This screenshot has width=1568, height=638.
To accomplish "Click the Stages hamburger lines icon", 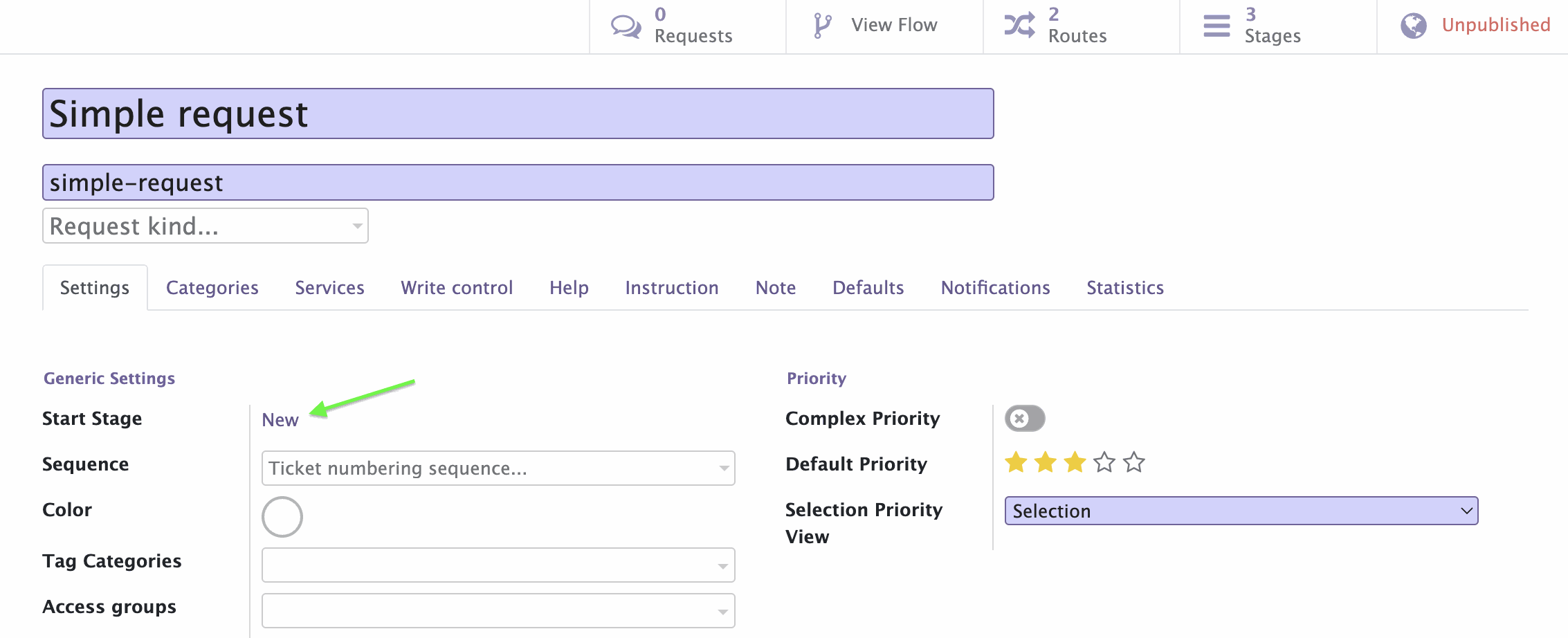I will 1216,26.
